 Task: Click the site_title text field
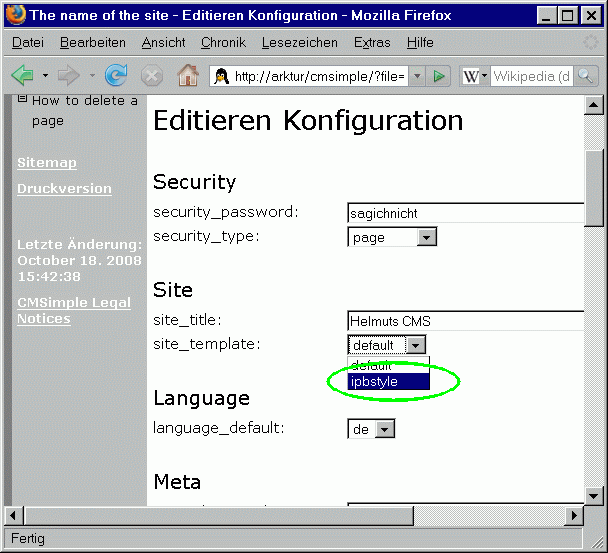pyautogui.click(x=465, y=321)
